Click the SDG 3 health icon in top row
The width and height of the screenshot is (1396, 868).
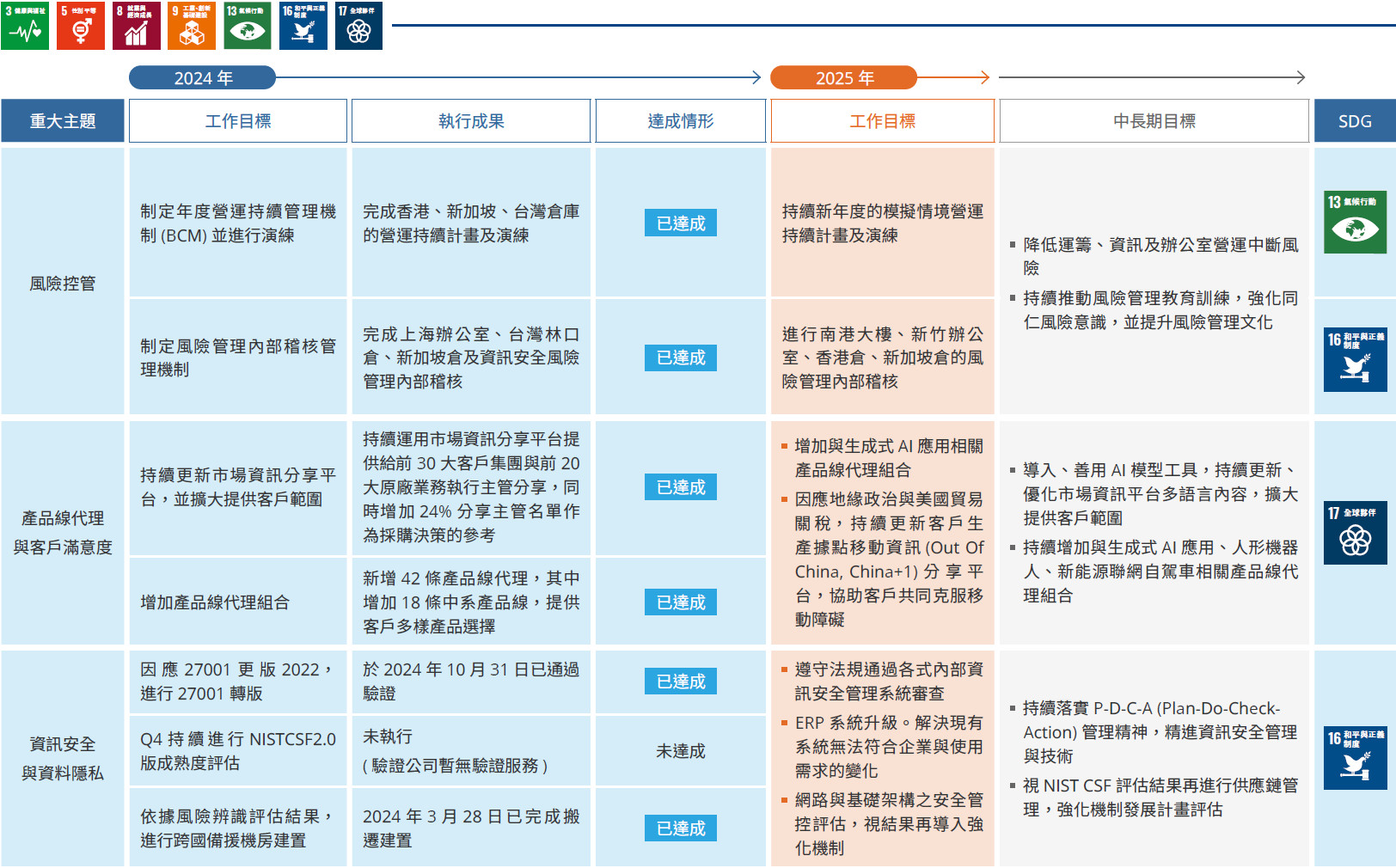25,26
